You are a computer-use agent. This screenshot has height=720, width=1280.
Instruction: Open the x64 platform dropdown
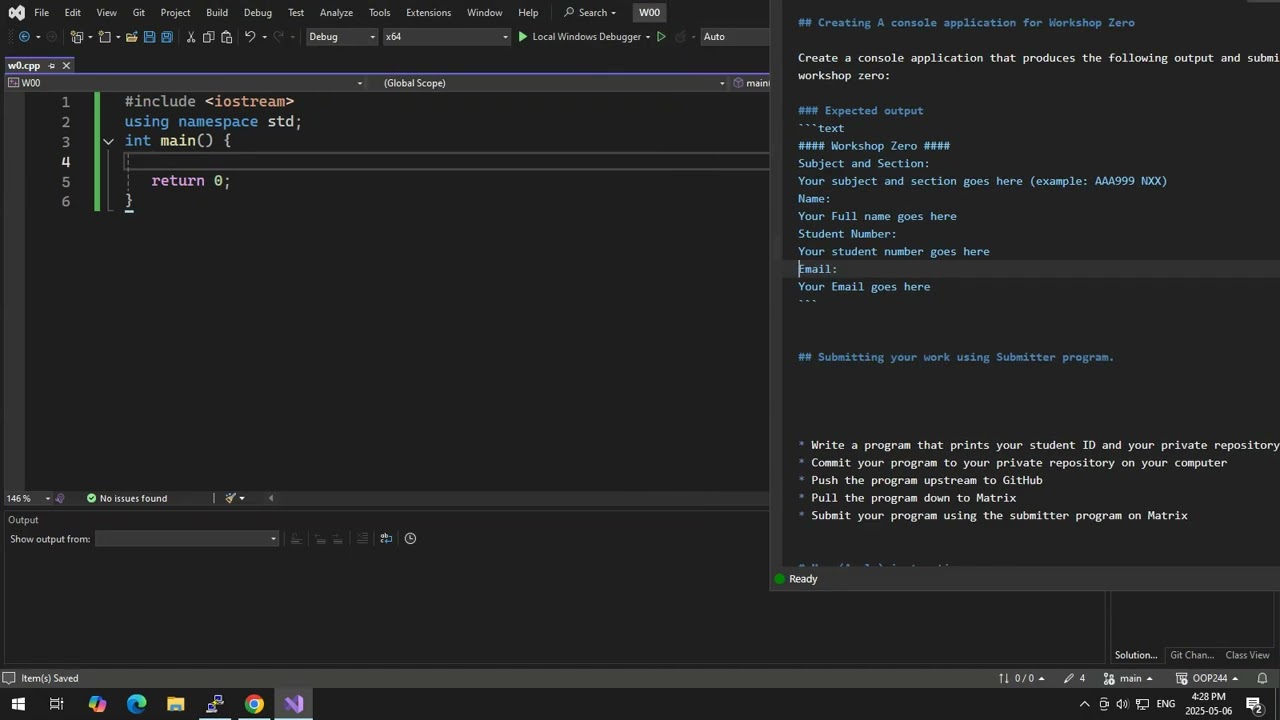click(x=446, y=37)
